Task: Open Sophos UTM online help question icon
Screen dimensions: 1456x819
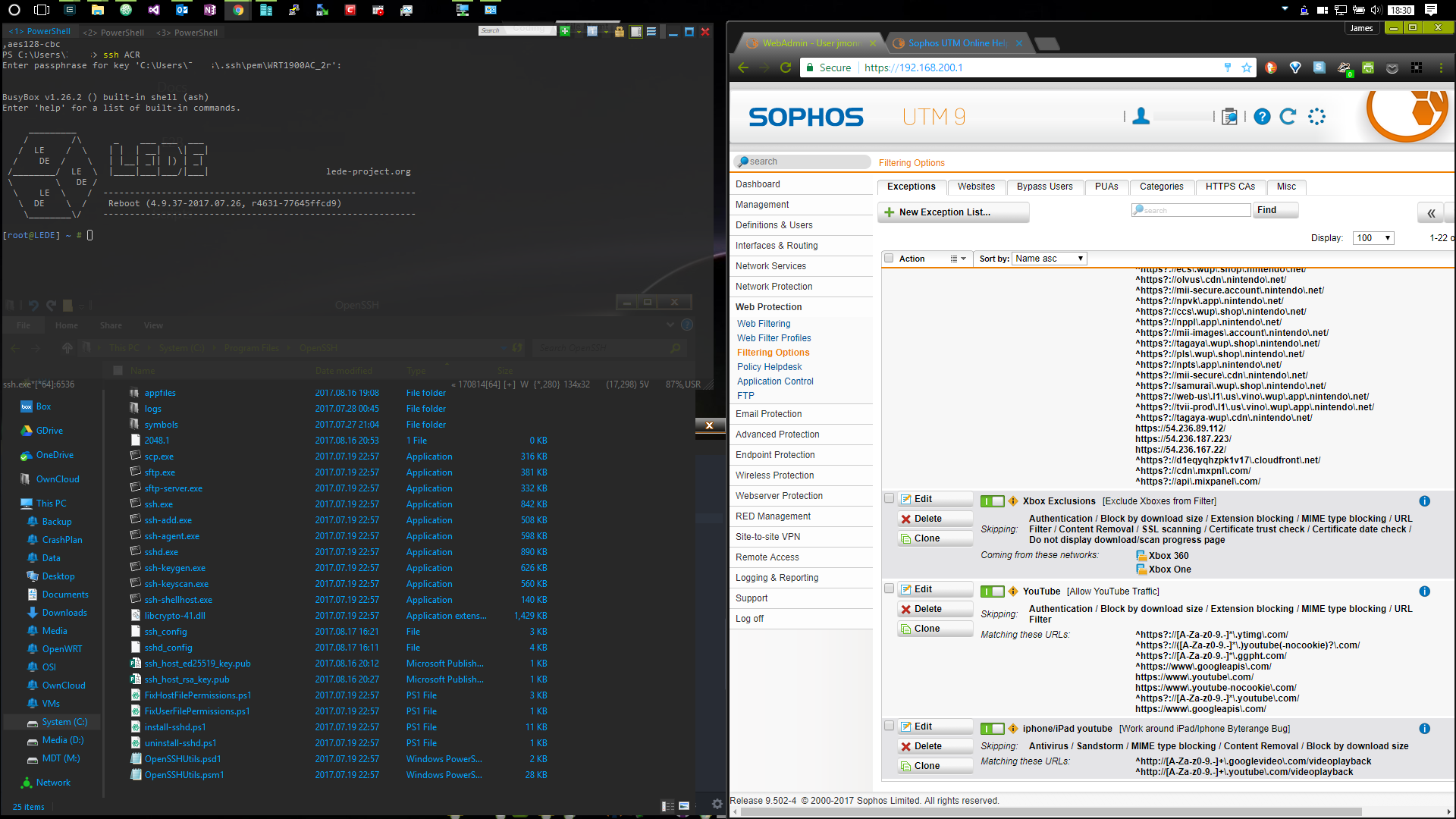Action: [x=1262, y=116]
